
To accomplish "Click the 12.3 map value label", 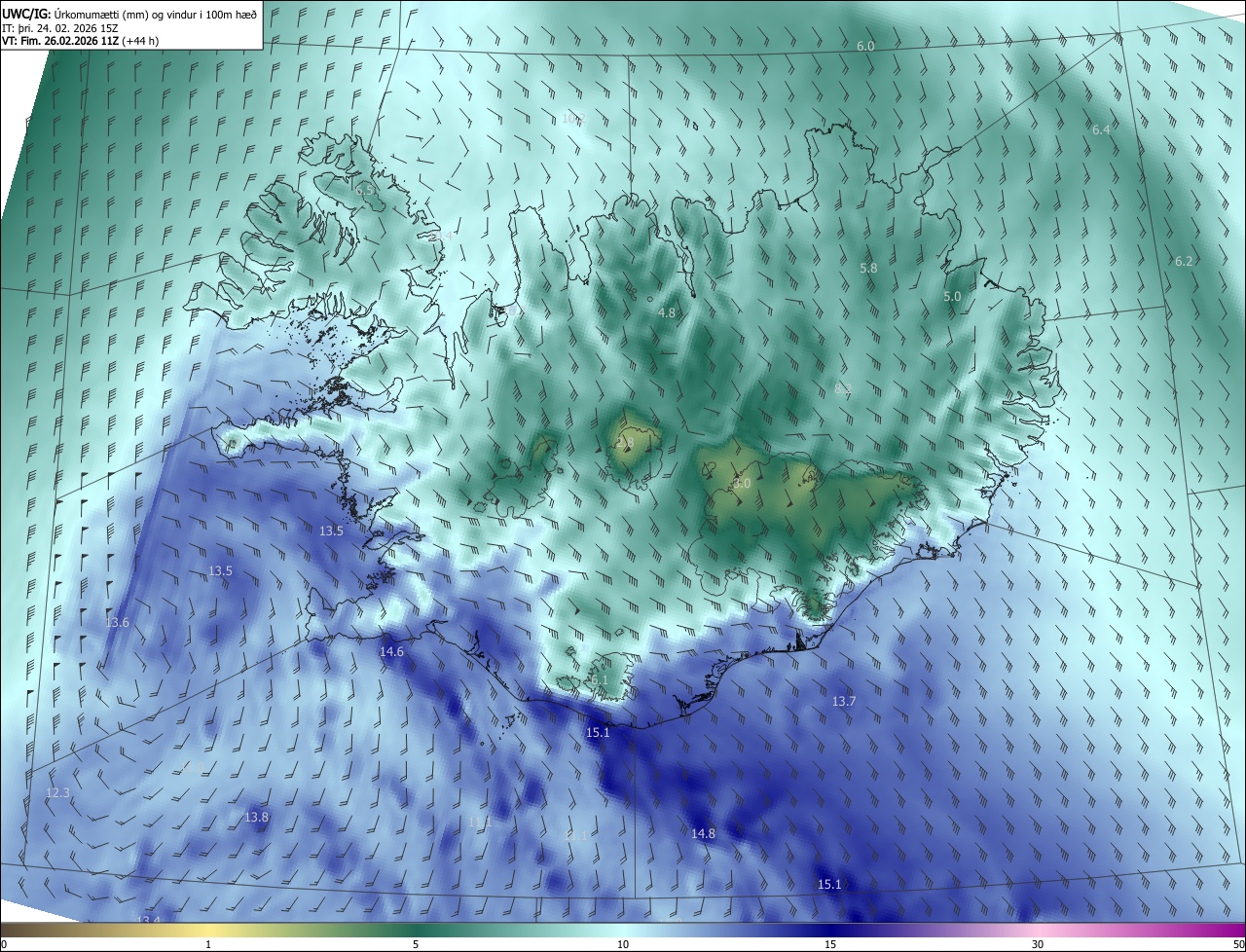I will click(57, 793).
